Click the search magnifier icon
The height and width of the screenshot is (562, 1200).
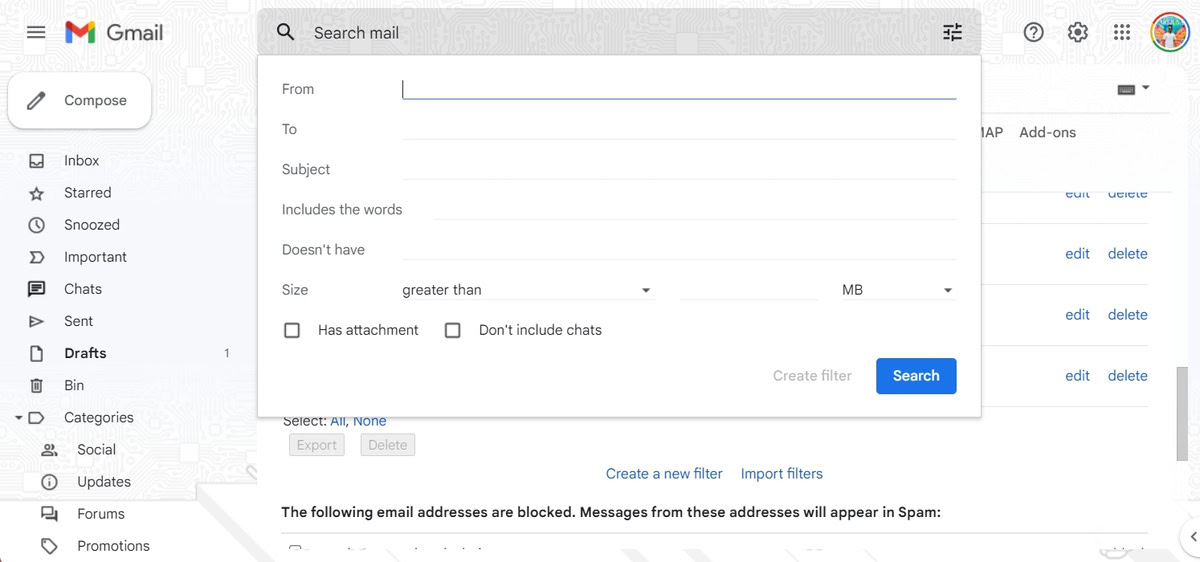[x=286, y=32]
